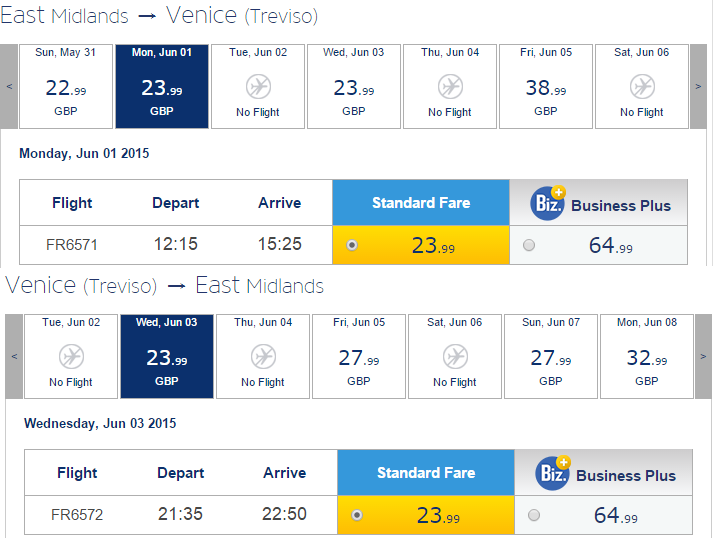
Task: Show earlier outbound dates with left arrow
Action: pyautogui.click(x=9, y=87)
